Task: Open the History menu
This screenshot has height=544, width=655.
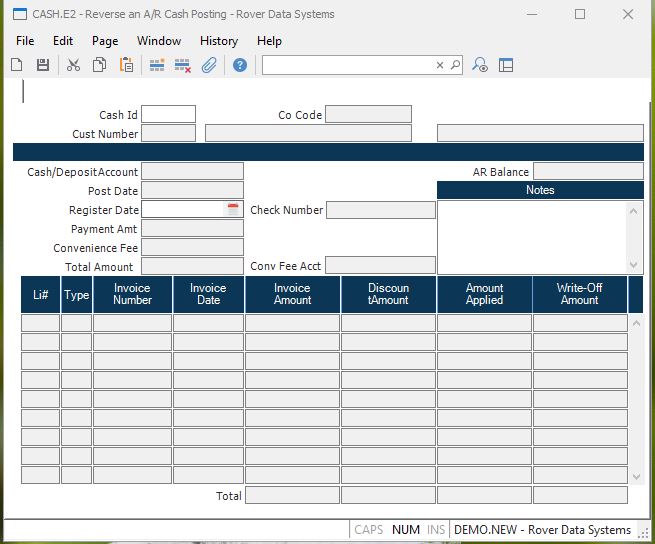Action: 218,41
